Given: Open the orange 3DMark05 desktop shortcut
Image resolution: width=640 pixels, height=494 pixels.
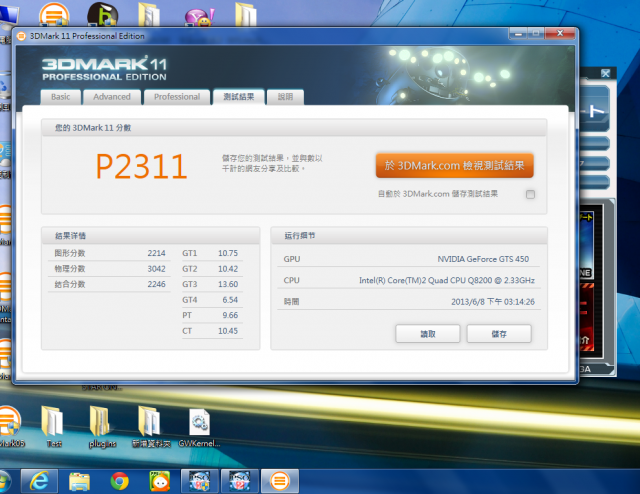Looking at the screenshot, I should [9, 427].
